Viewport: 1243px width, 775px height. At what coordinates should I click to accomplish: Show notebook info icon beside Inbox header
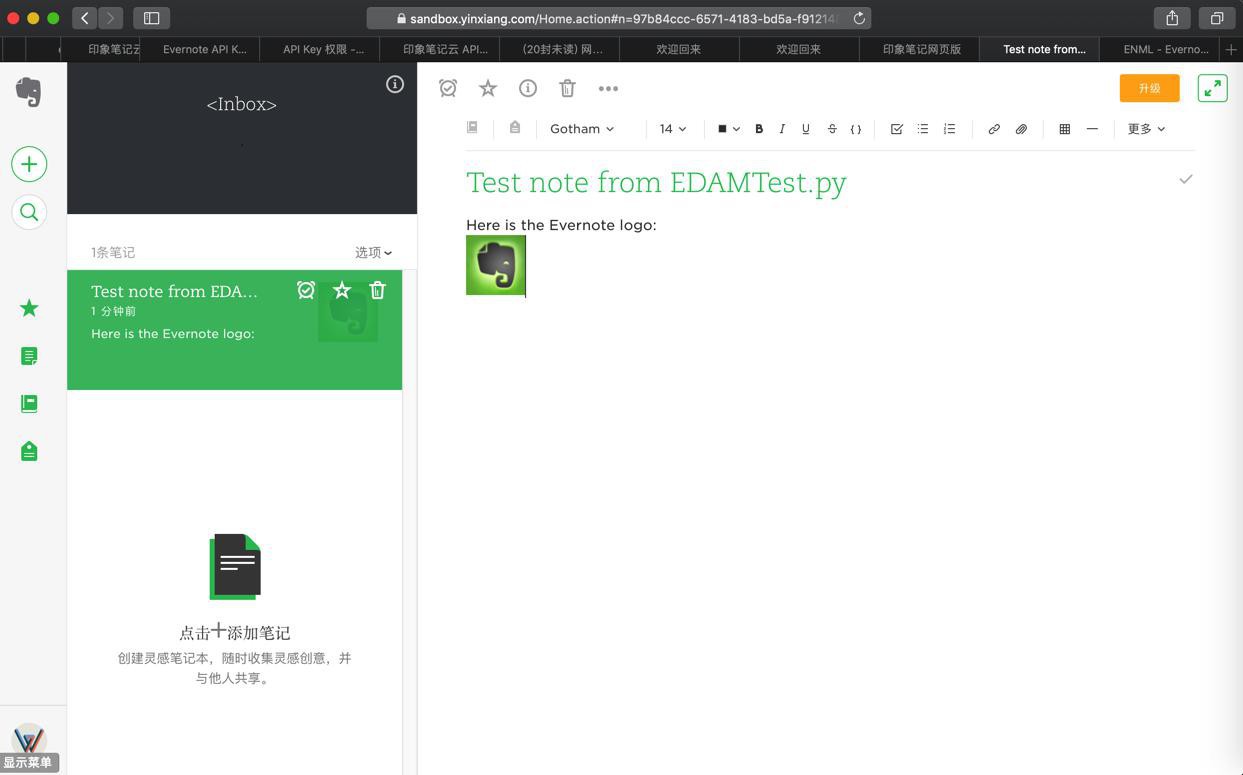pyautogui.click(x=395, y=84)
